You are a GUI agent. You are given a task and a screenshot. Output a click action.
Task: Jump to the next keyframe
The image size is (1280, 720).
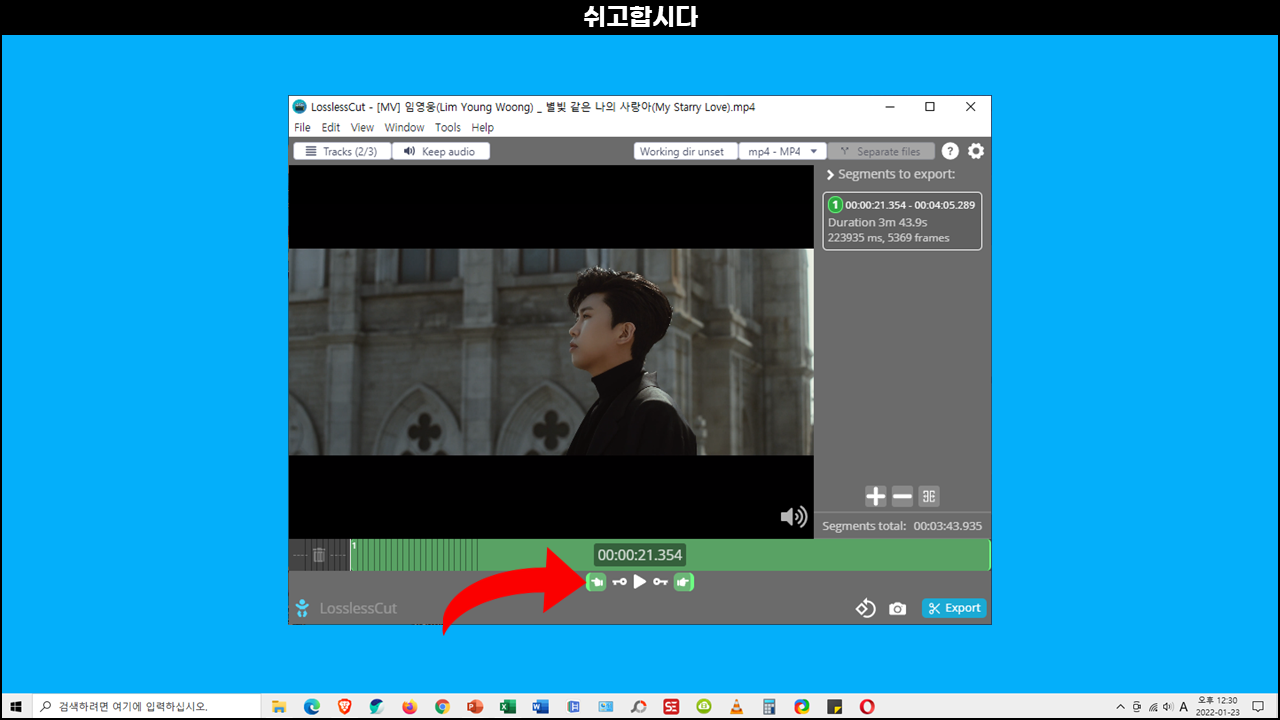660,582
